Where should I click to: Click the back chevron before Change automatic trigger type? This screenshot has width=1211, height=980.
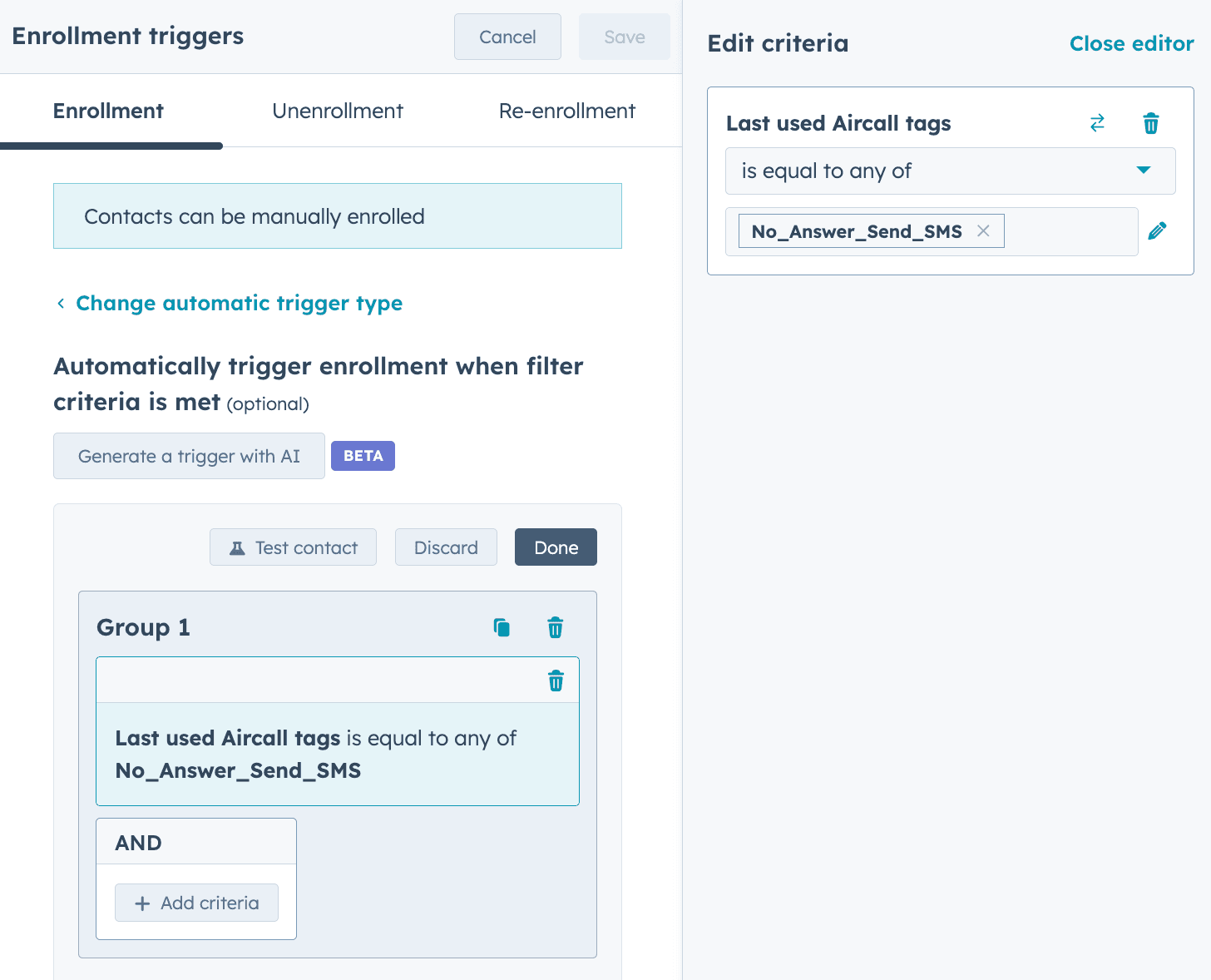pos(60,303)
